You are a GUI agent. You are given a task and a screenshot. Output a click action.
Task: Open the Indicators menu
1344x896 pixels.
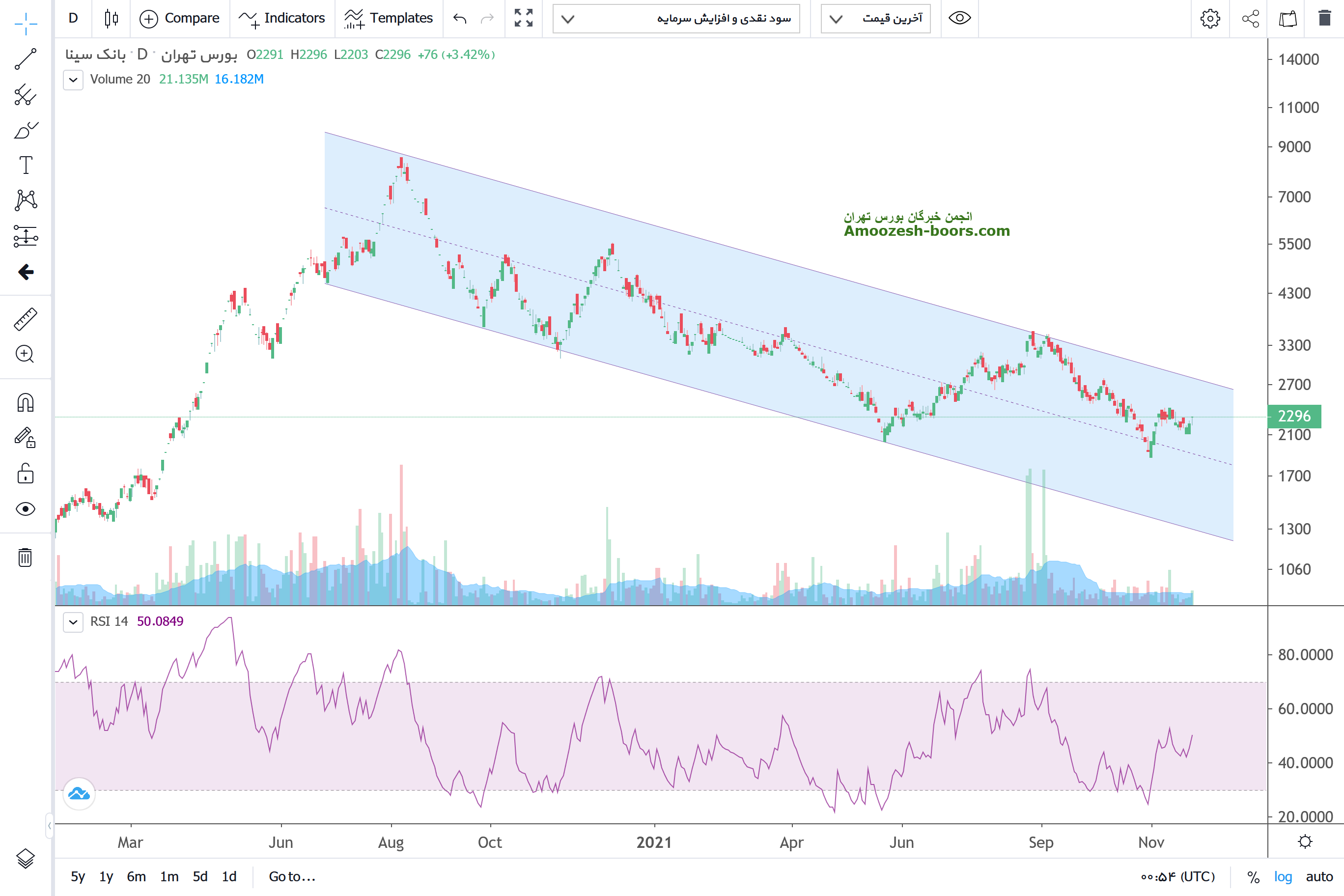point(282,19)
